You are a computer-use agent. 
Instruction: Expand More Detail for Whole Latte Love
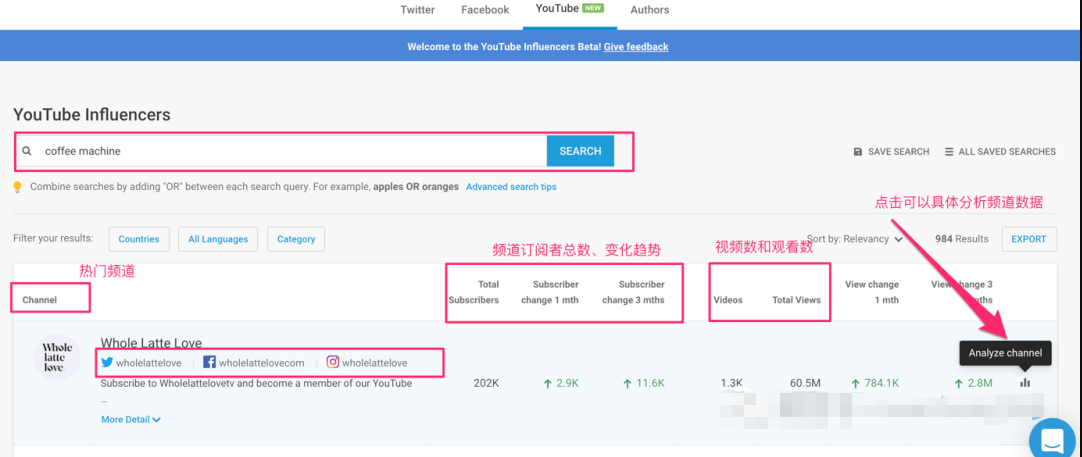131,420
